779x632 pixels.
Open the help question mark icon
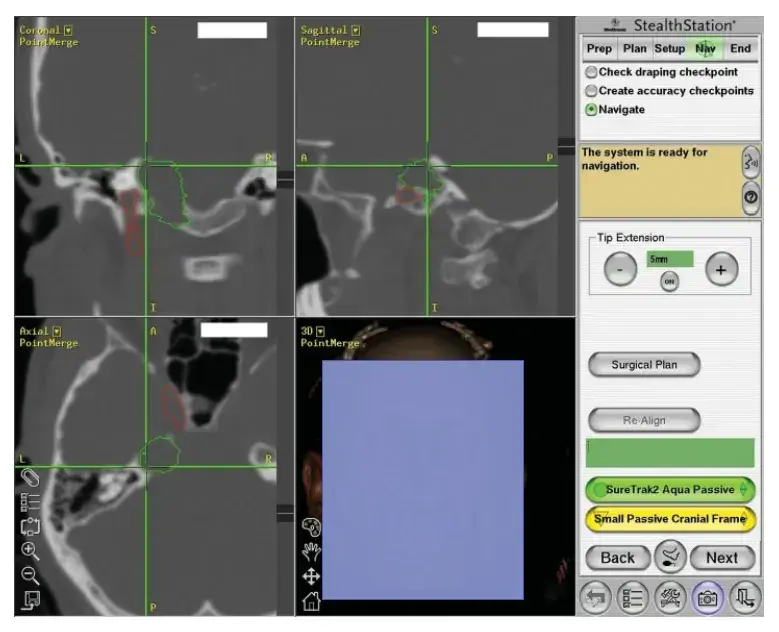[751, 197]
